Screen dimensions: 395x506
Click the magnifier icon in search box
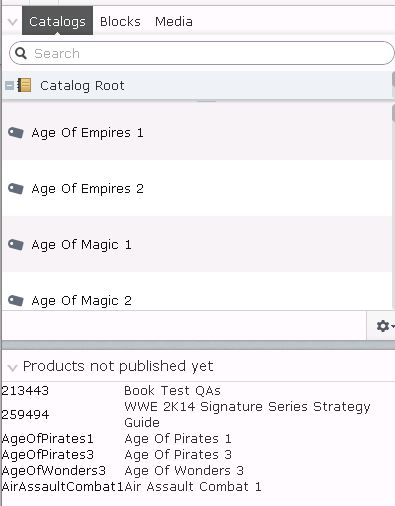(21, 53)
